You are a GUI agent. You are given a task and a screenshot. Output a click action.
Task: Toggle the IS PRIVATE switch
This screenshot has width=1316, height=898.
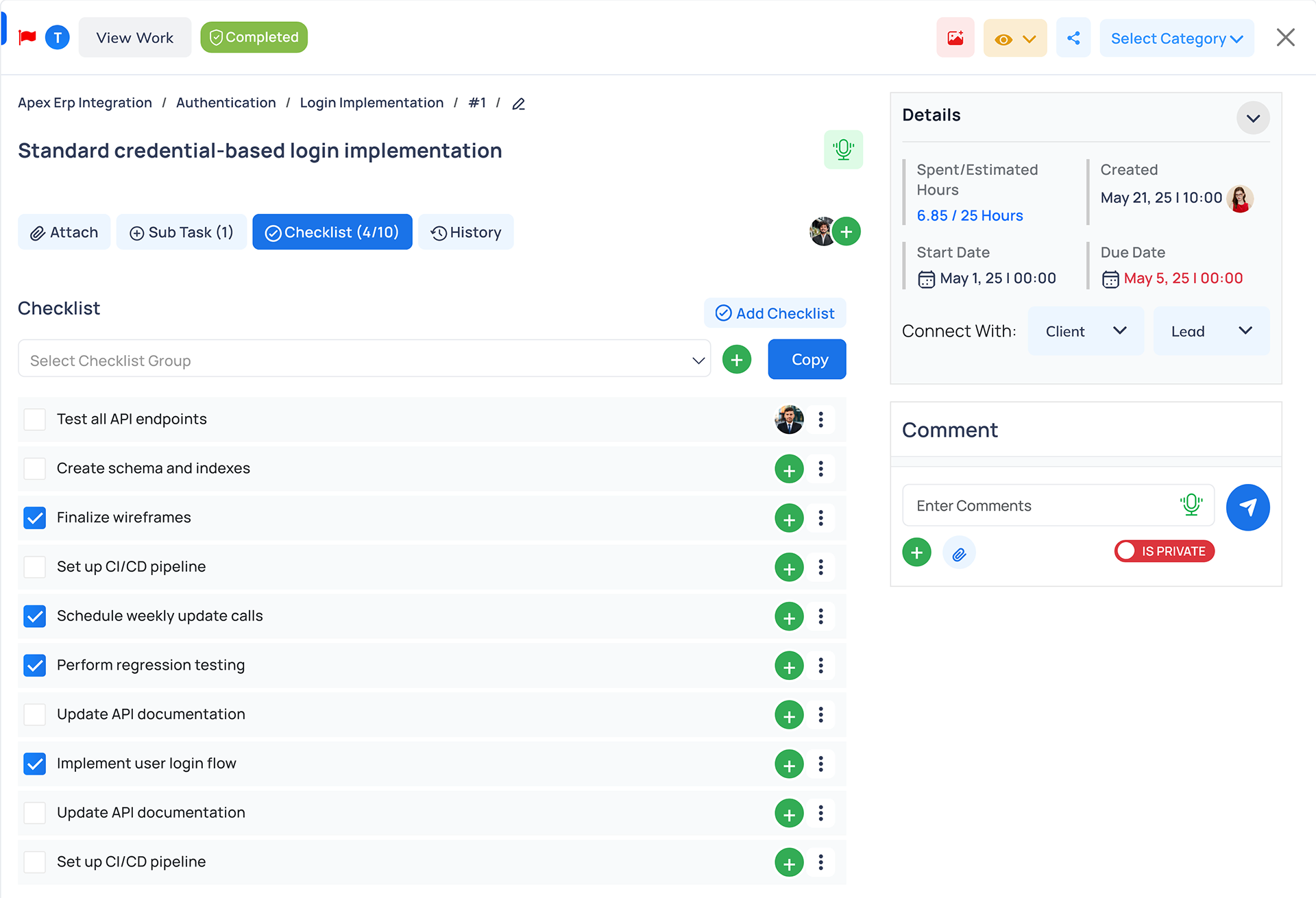(1164, 551)
